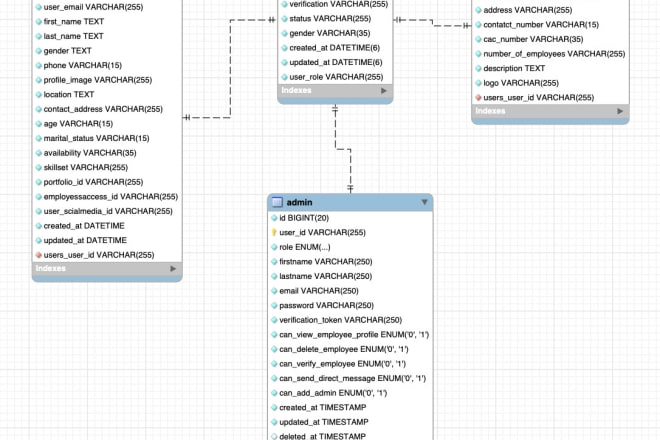660x440 pixels.
Task: Expand Indexes section of the right company table
Action: pos(620,111)
